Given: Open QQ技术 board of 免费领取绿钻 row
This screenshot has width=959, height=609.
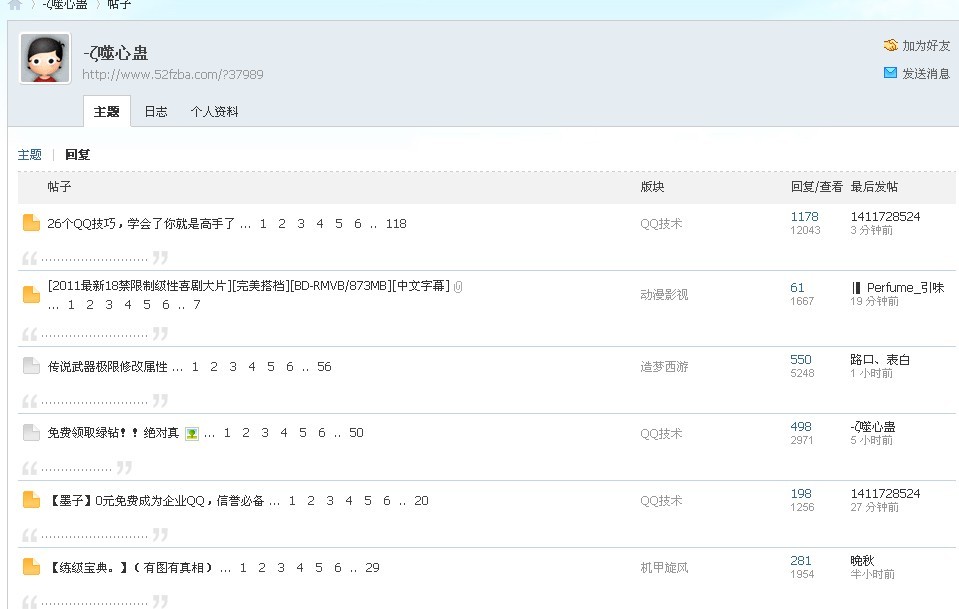Looking at the screenshot, I should [x=661, y=434].
